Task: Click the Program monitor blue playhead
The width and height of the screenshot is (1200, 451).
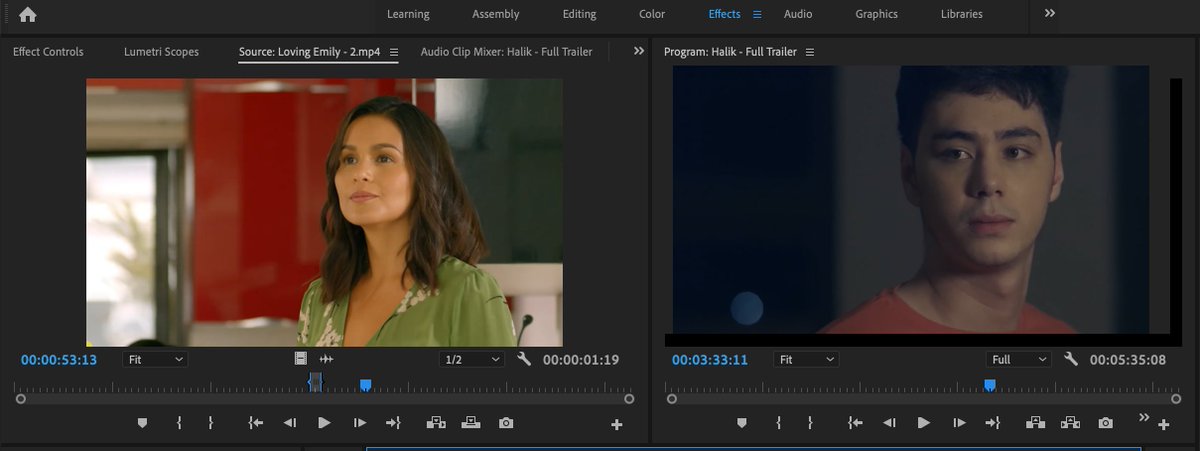Action: point(990,384)
